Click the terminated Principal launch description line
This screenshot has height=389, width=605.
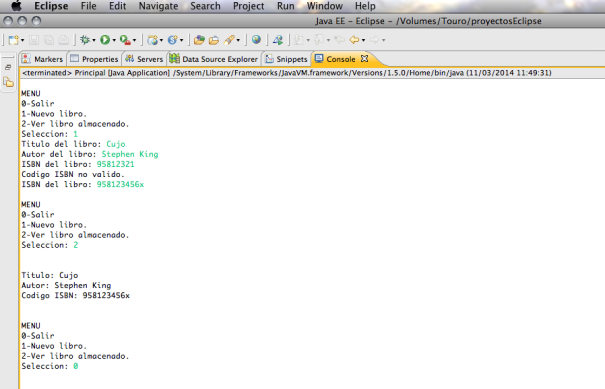click(287, 73)
